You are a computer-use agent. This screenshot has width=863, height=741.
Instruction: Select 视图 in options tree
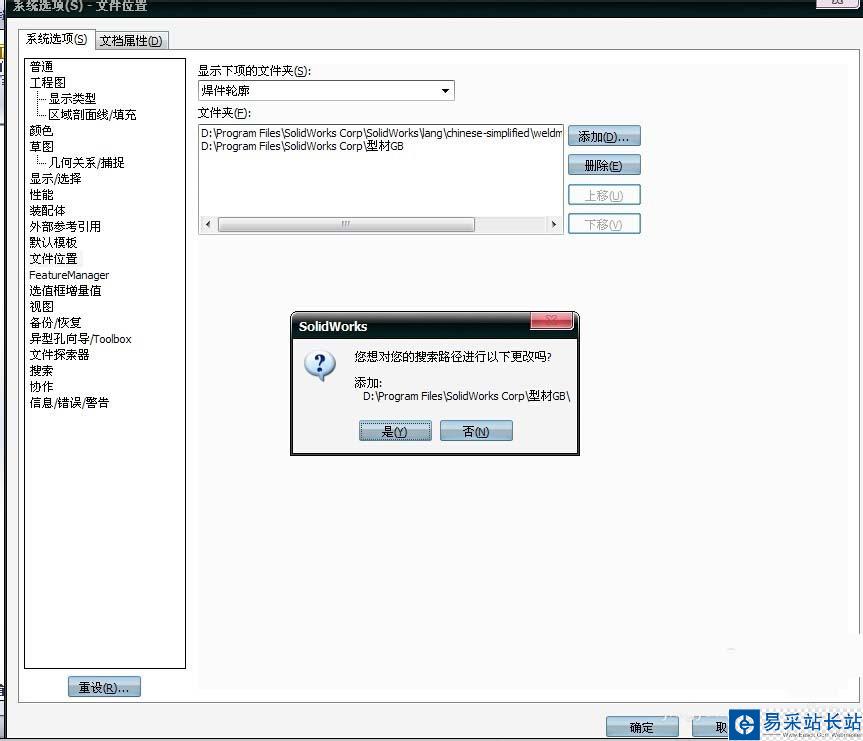[x=41, y=307]
